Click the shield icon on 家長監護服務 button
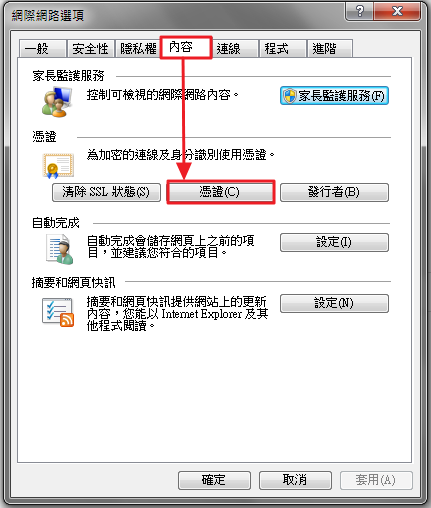The image size is (431, 508). pos(289,96)
